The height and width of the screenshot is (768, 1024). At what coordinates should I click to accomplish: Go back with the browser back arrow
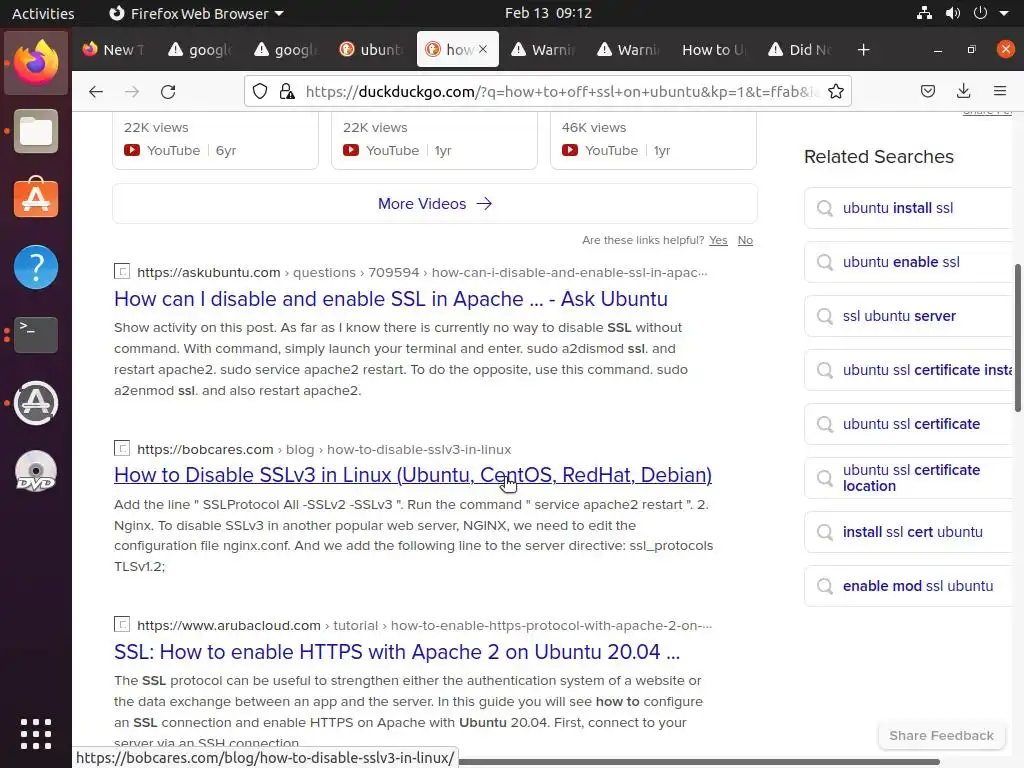(x=96, y=91)
